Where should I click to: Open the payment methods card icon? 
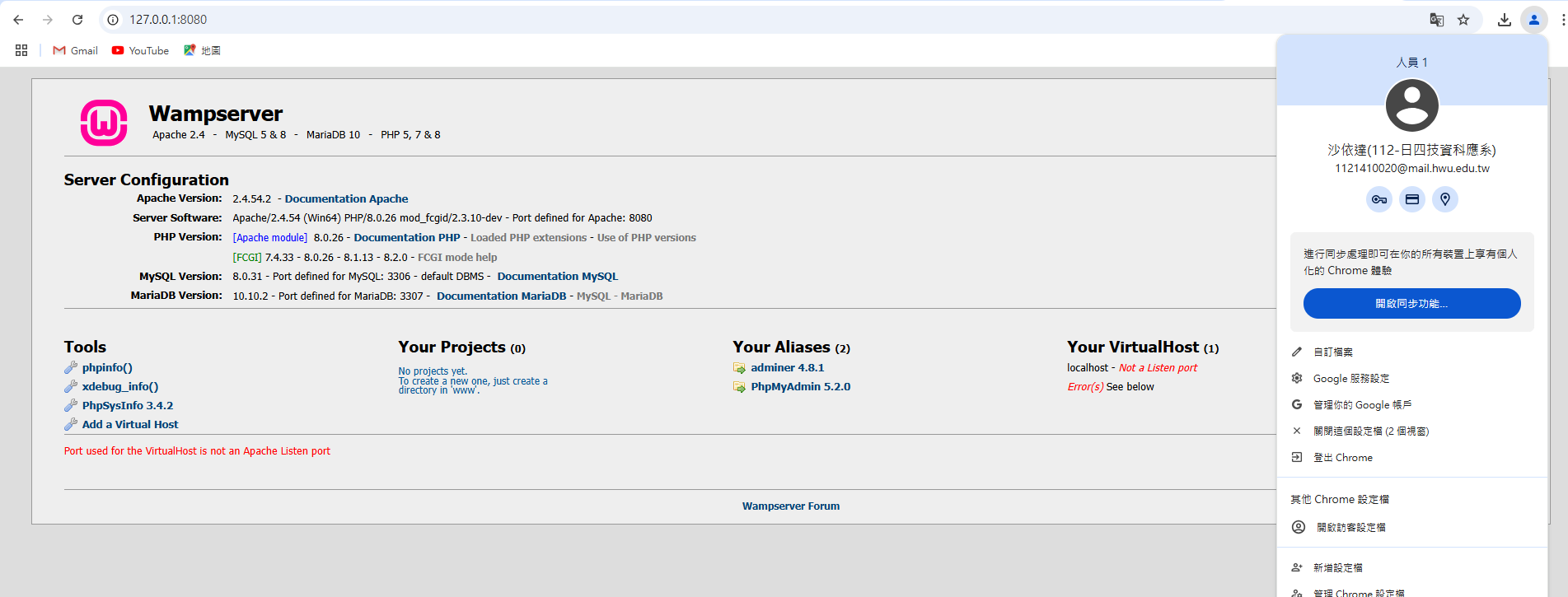pos(1411,199)
